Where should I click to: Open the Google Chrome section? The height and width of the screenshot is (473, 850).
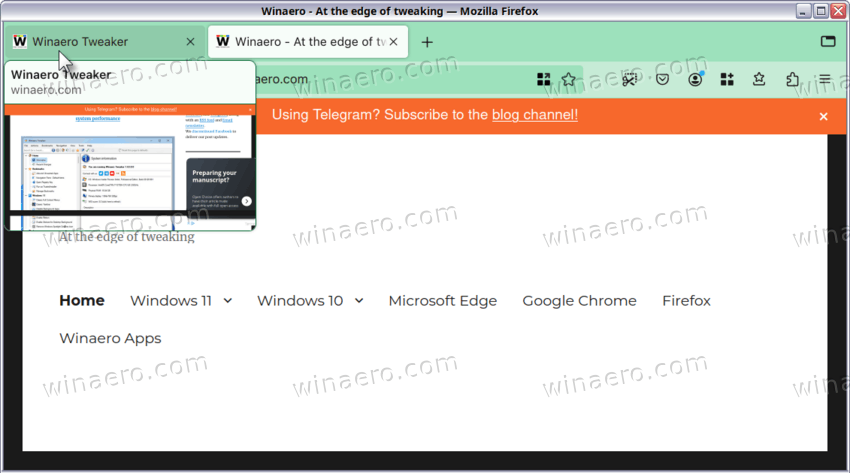pos(579,301)
